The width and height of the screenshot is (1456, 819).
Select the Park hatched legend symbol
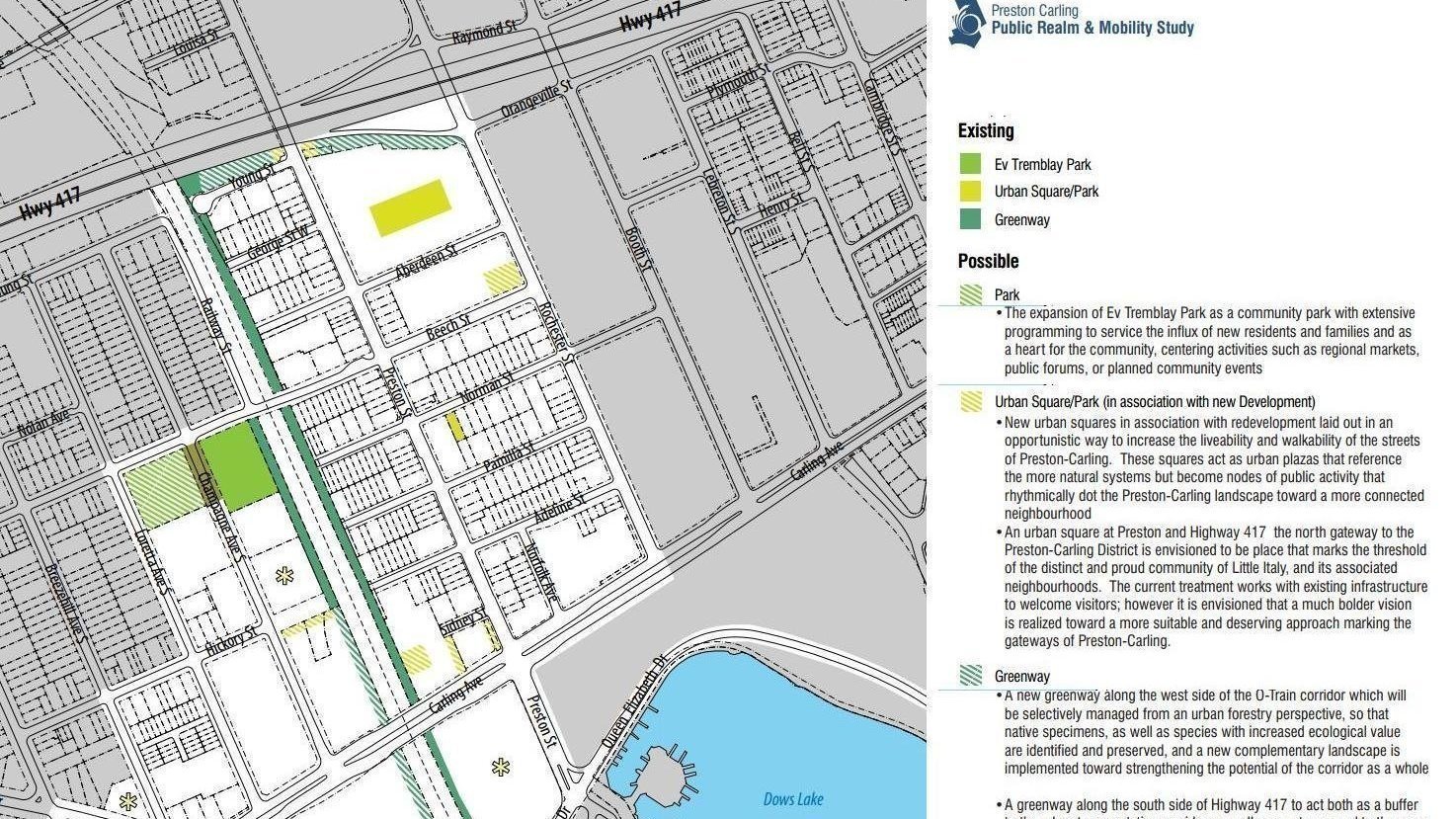(971, 294)
